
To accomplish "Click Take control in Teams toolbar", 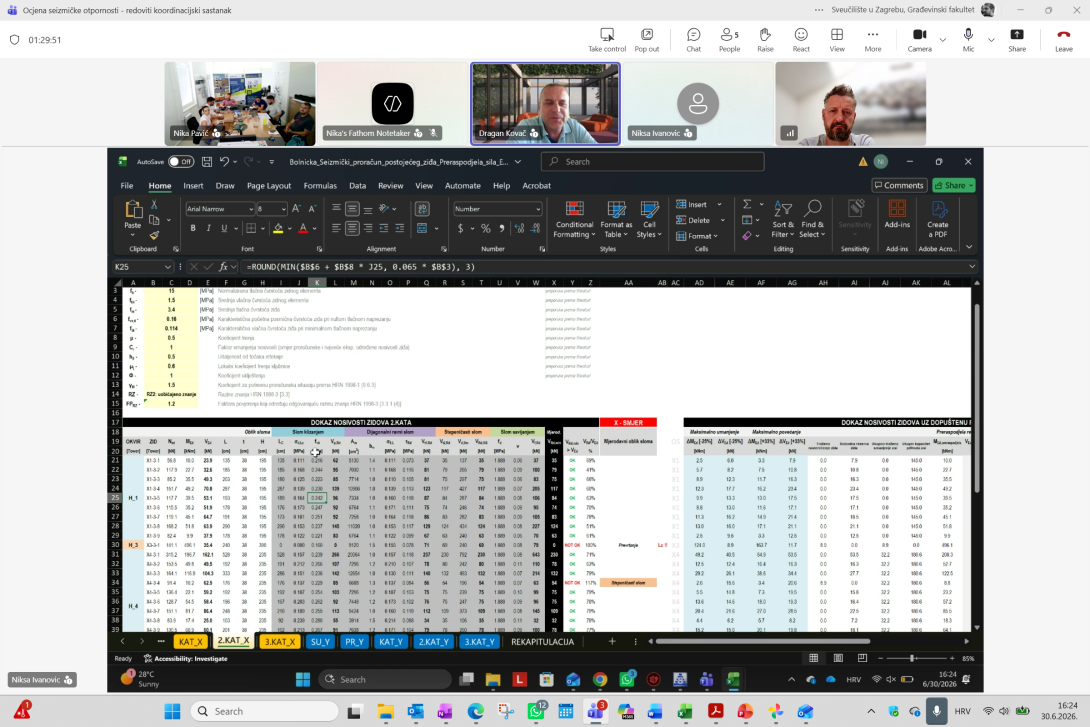I will tap(607, 40).
